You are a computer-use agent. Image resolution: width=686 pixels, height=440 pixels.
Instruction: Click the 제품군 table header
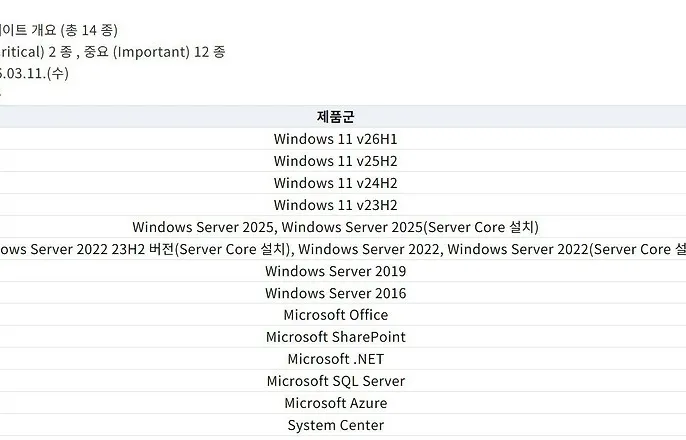click(x=336, y=117)
